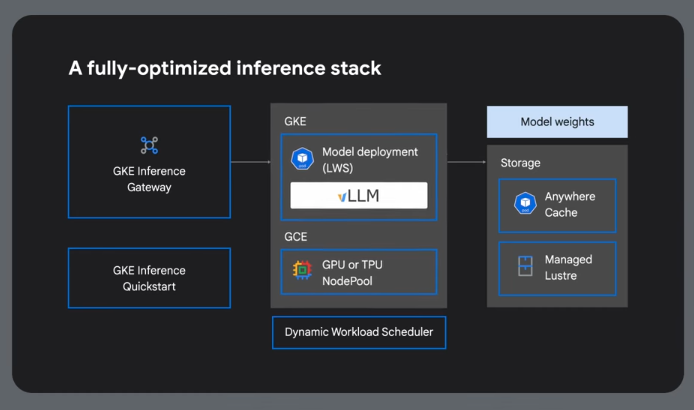Screen dimensions: 694x410
Task: Click the Storage section heading
Action: (x=520, y=162)
